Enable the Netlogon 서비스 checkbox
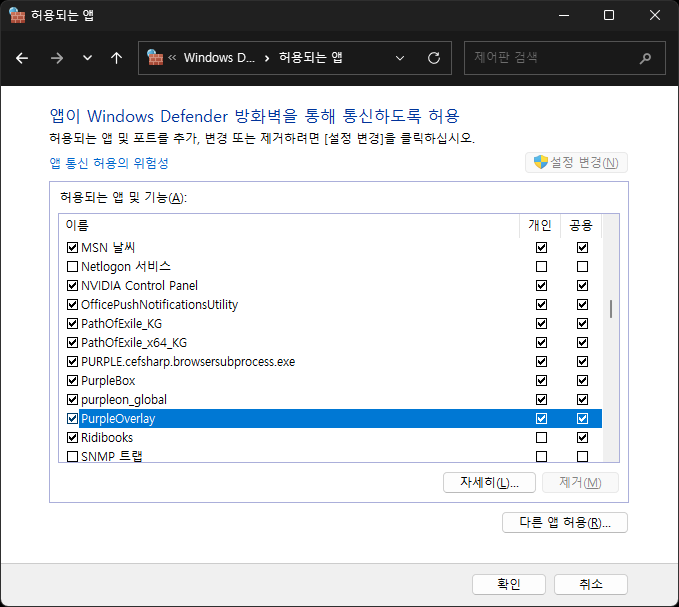 [72, 267]
